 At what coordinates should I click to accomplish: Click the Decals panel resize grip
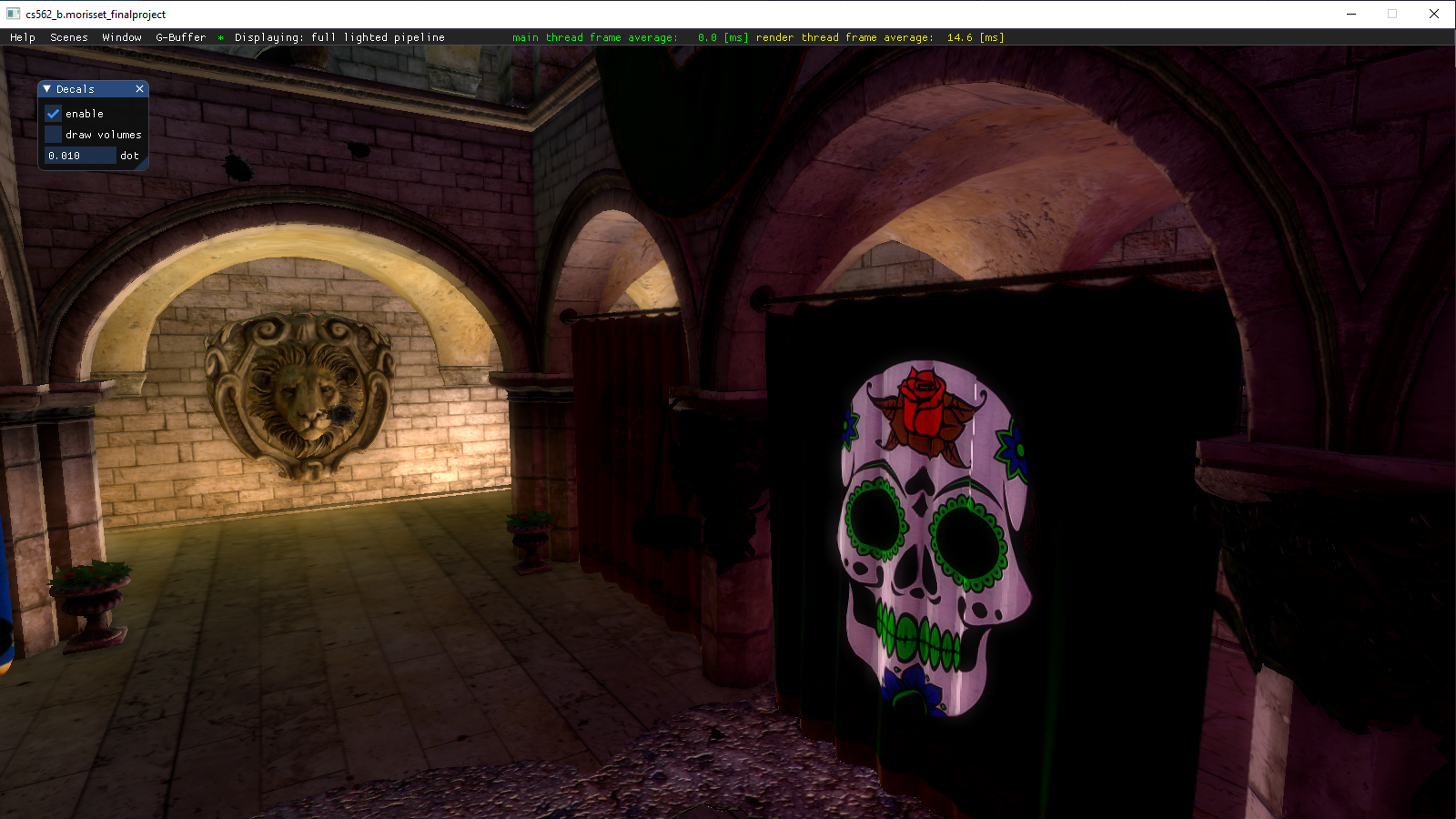(x=144, y=166)
